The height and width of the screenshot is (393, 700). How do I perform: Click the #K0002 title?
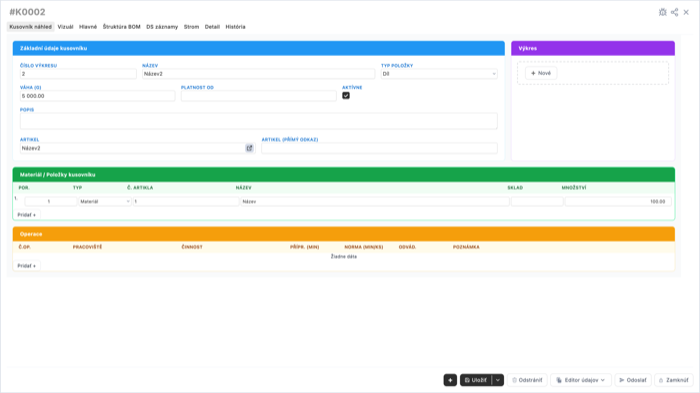pyautogui.click(x=27, y=12)
